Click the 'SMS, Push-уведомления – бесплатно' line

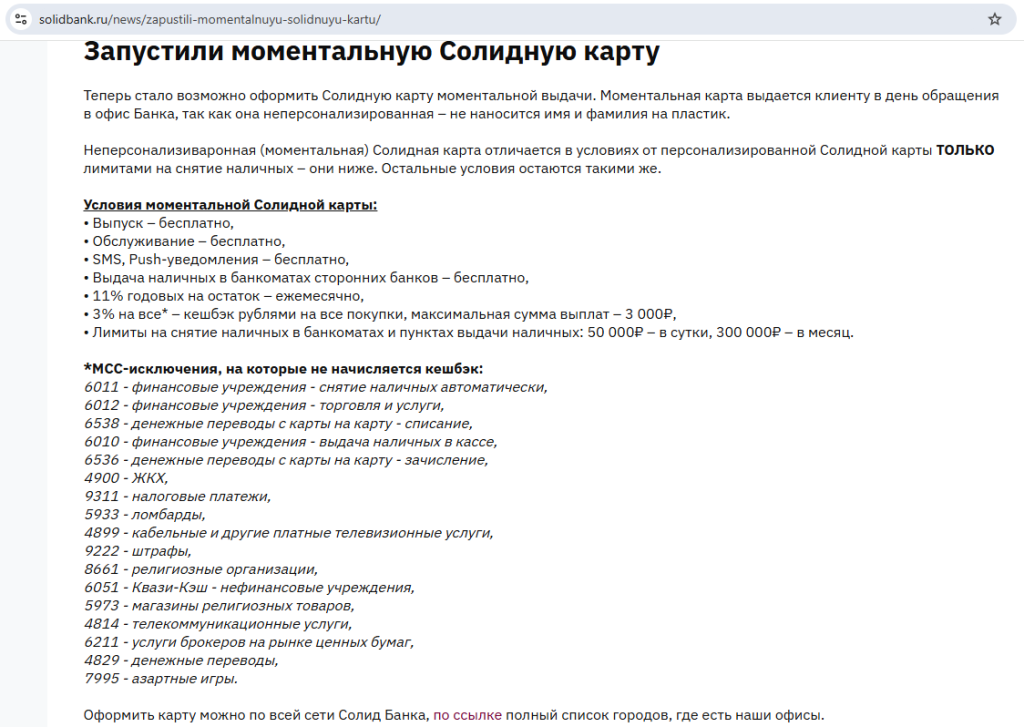216,260
